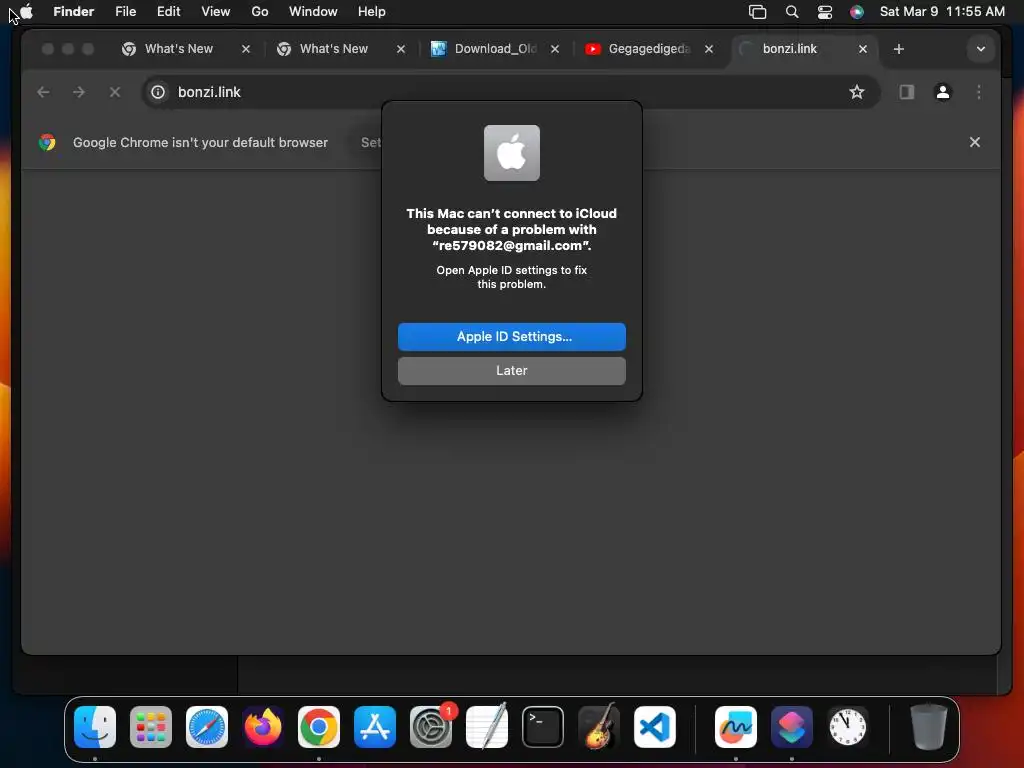Switch to the Gegagedigeda YouTube tab
The image size is (1024, 768).
click(x=648, y=49)
